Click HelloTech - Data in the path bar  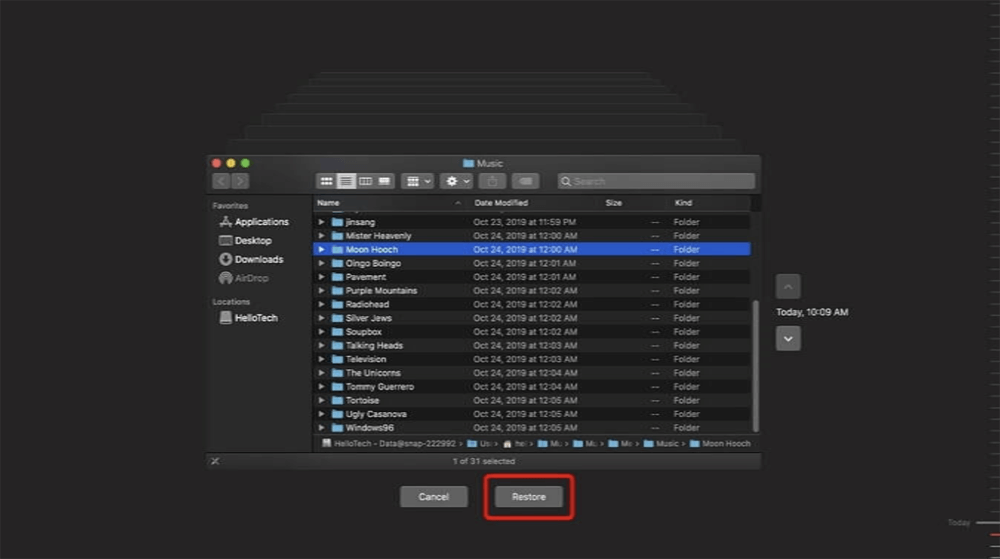(389, 444)
